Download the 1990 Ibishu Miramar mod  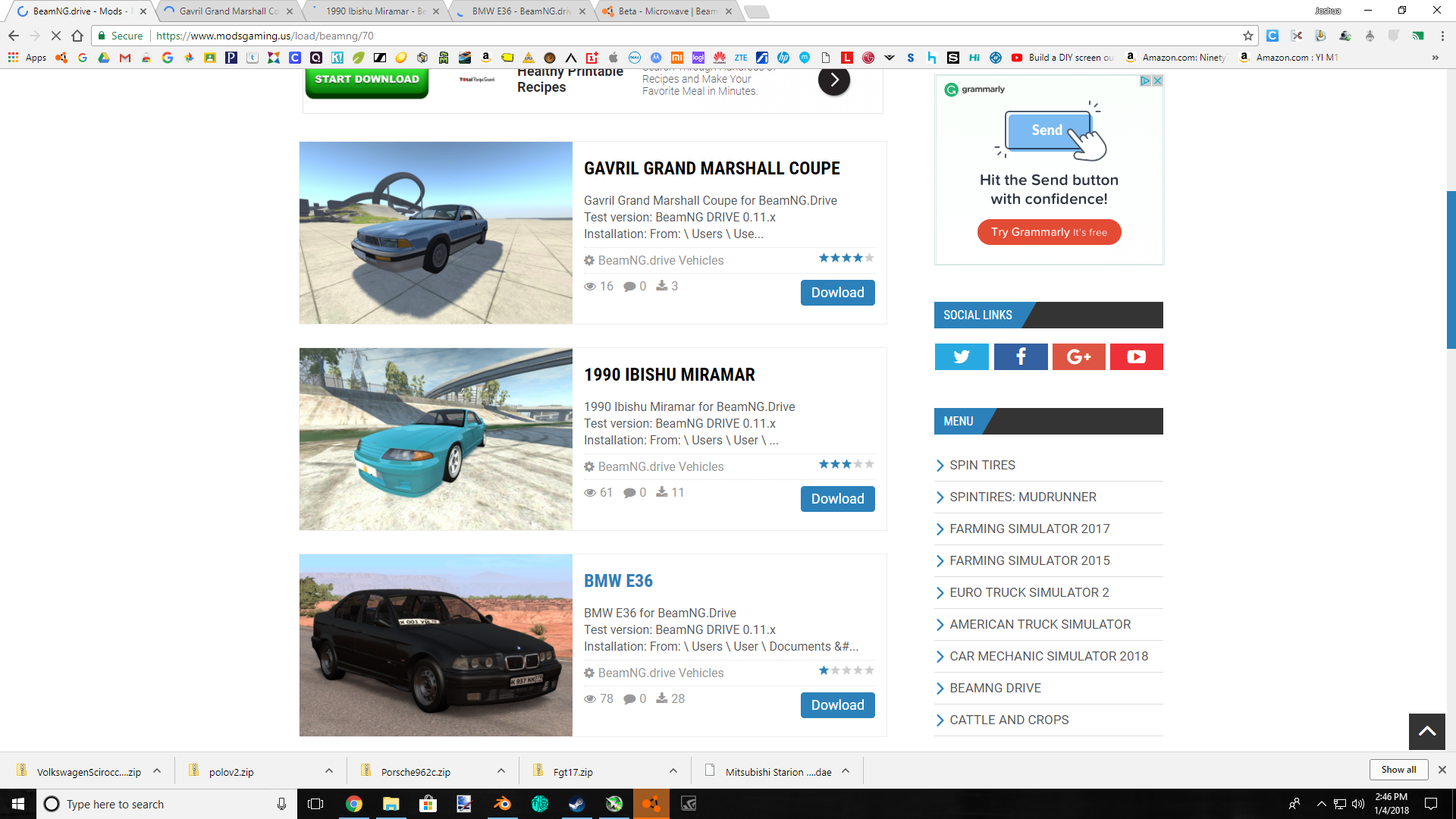pos(837,499)
